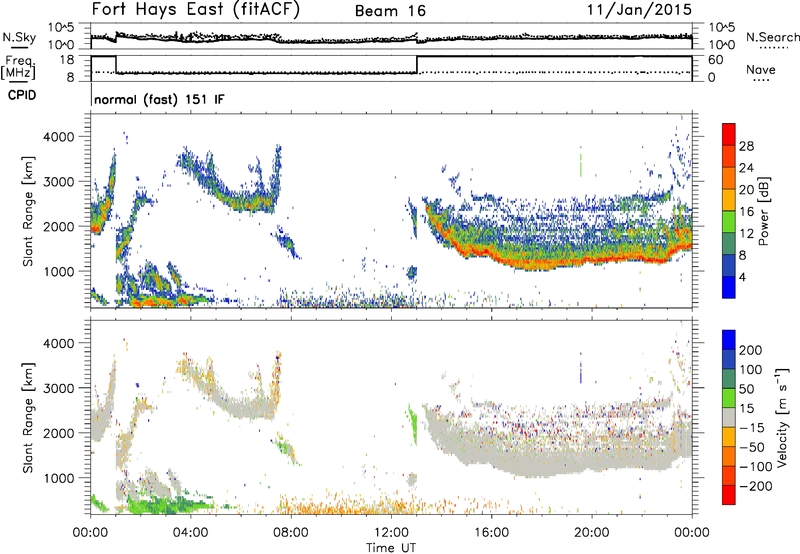Click the 16:00 time tick label
This screenshot has width=800, height=554.
[491, 533]
